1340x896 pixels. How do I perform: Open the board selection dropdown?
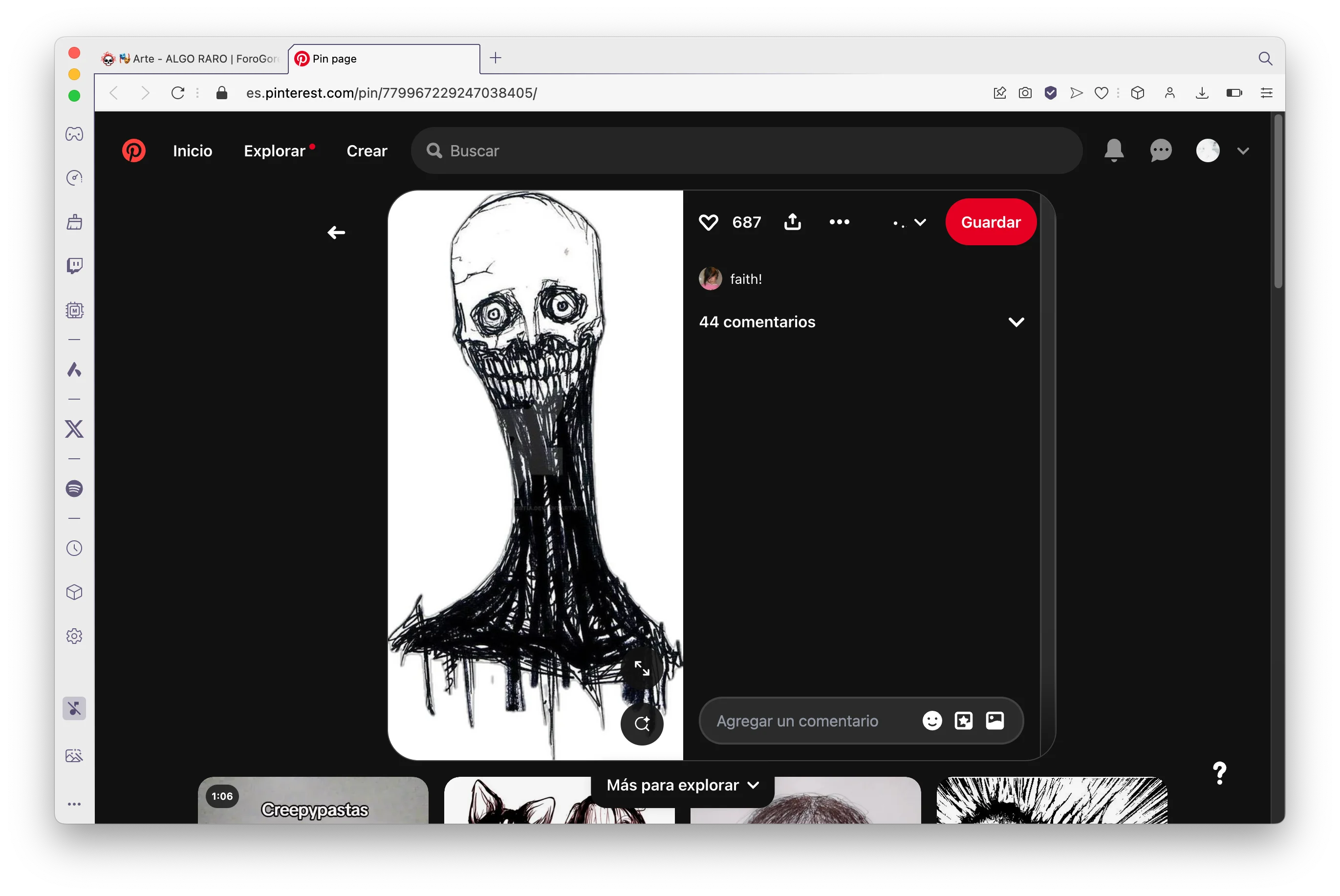point(910,222)
